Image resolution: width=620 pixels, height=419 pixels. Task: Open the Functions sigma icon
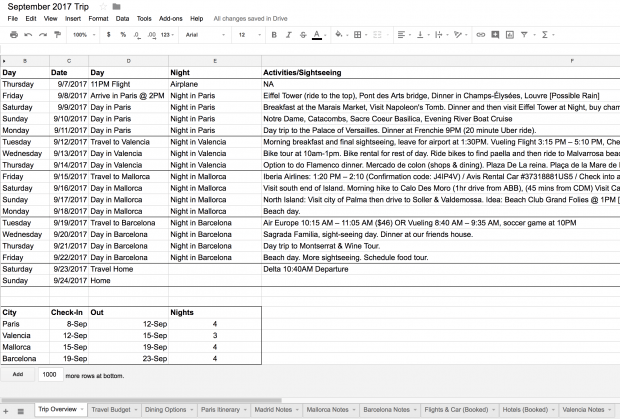coord(544,34)
